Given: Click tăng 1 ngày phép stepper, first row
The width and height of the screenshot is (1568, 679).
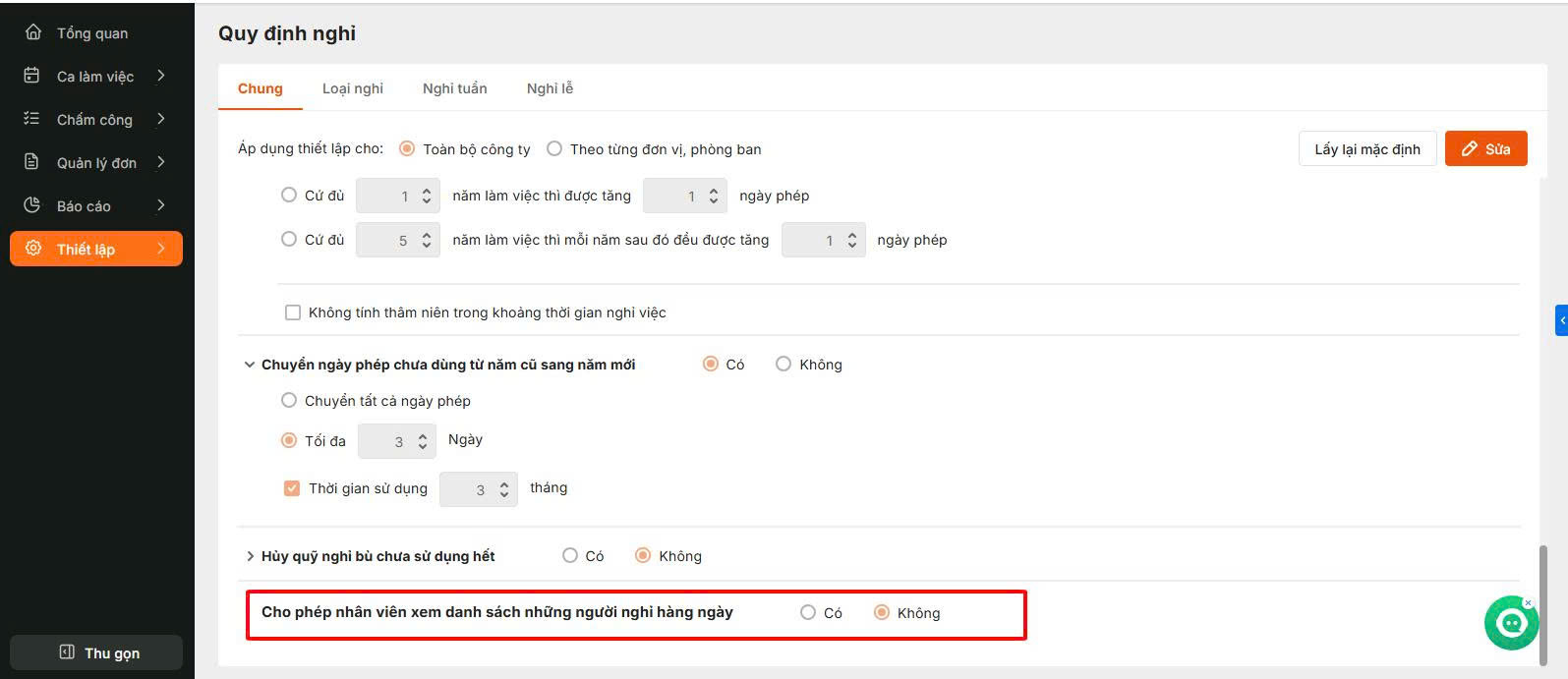Looking at the screenshot, I should [x=714, y=197].
